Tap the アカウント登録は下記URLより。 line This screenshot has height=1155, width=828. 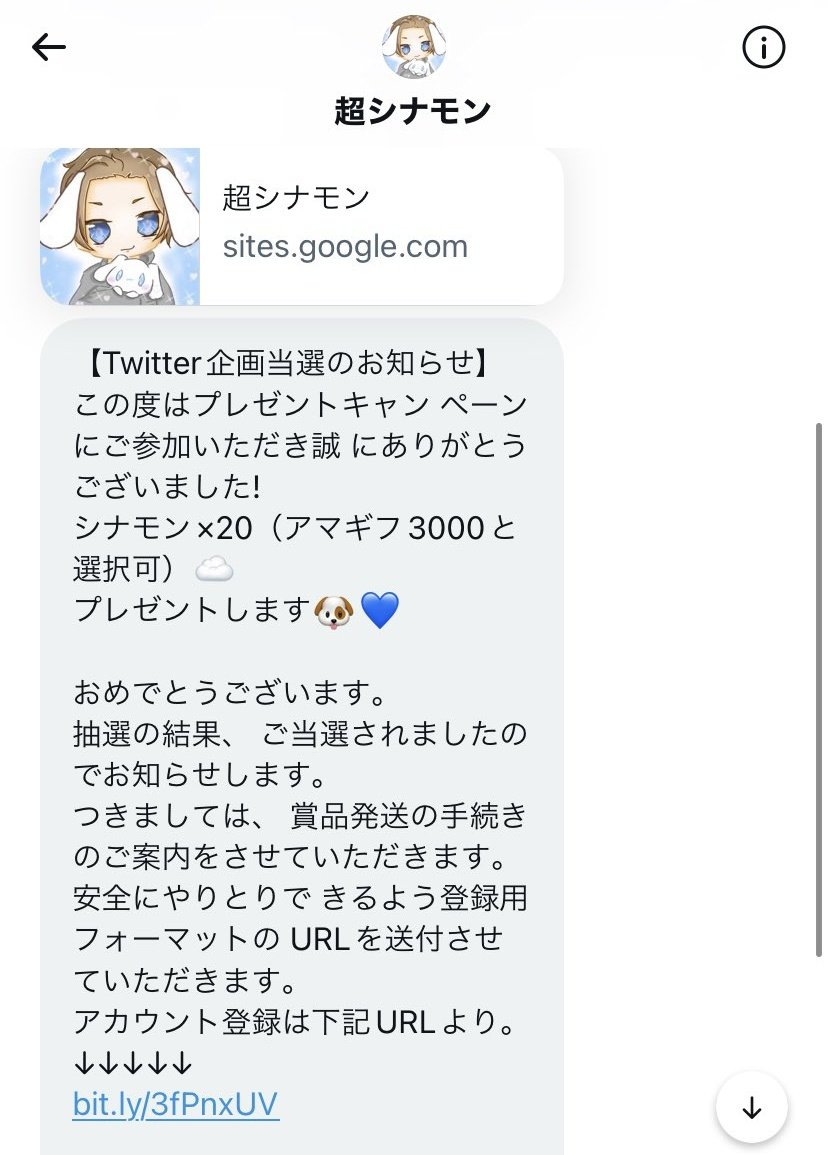pos(295,1022)
